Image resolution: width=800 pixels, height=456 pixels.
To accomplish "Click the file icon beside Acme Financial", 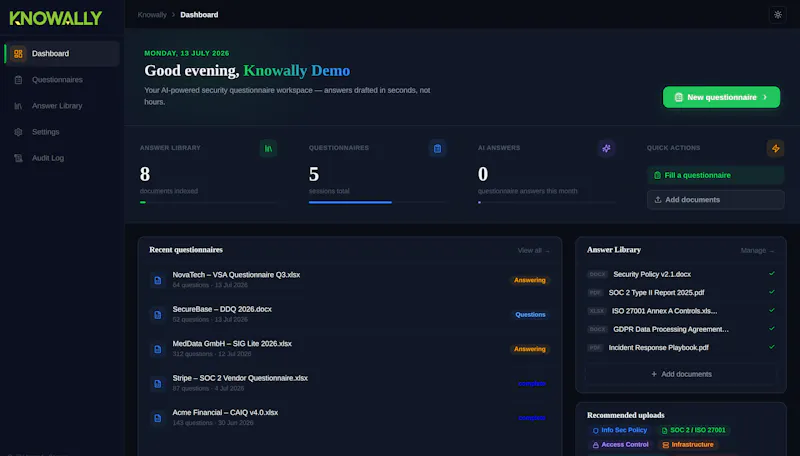I will (158, 418).
